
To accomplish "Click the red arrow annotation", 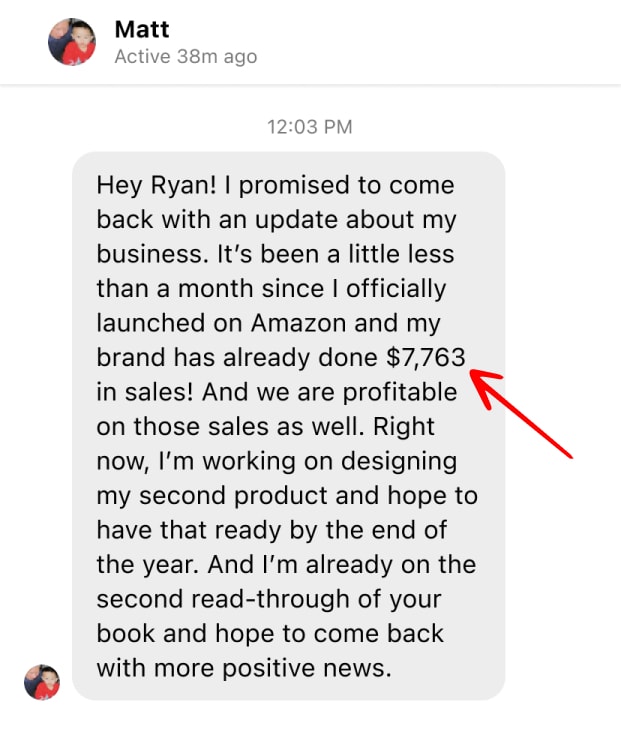I will point(520,410).
